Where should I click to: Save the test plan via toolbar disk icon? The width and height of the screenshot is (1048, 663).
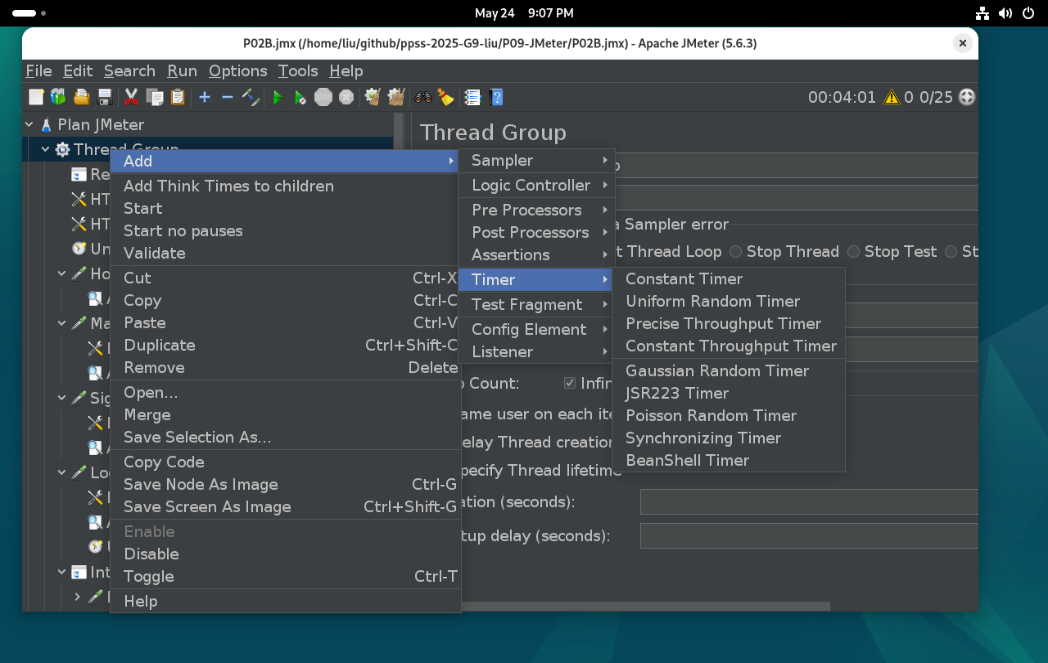click(104, 98)
